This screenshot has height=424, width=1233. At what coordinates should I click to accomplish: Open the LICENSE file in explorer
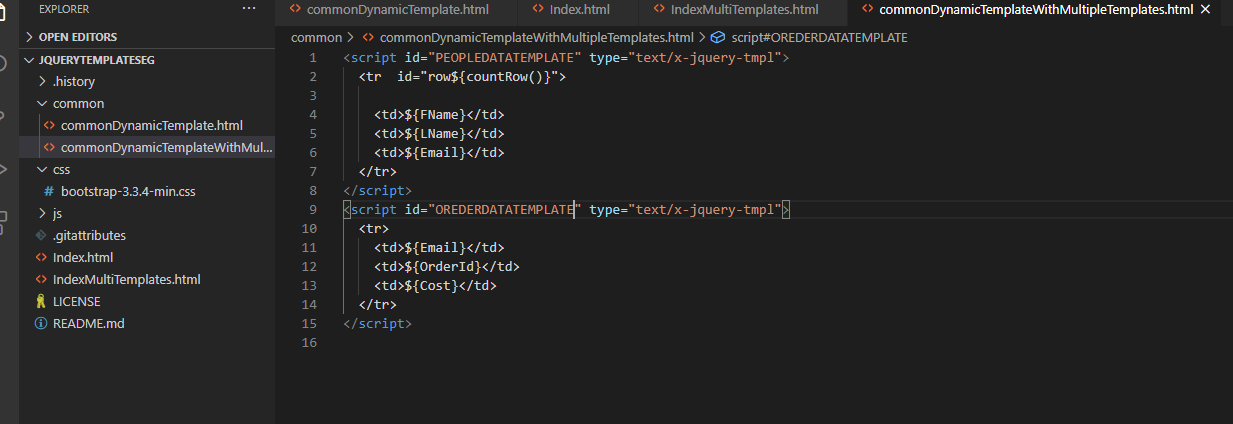[x=76, y=301]
